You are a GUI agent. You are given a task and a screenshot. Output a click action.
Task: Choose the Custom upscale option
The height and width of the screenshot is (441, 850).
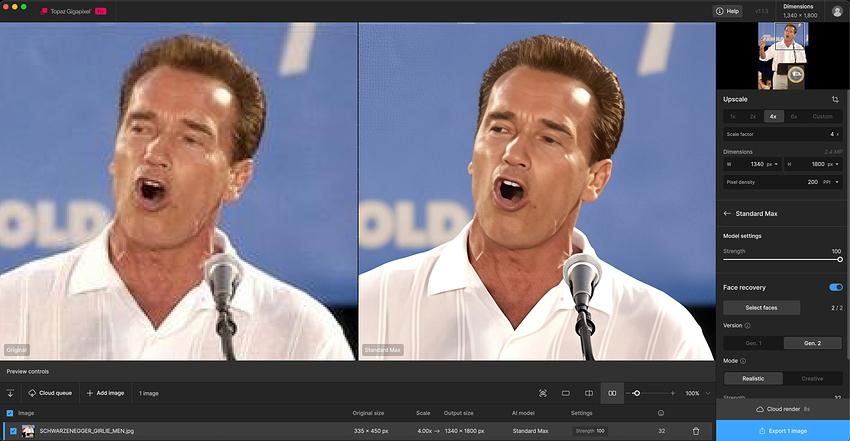(x=822, y=116)
